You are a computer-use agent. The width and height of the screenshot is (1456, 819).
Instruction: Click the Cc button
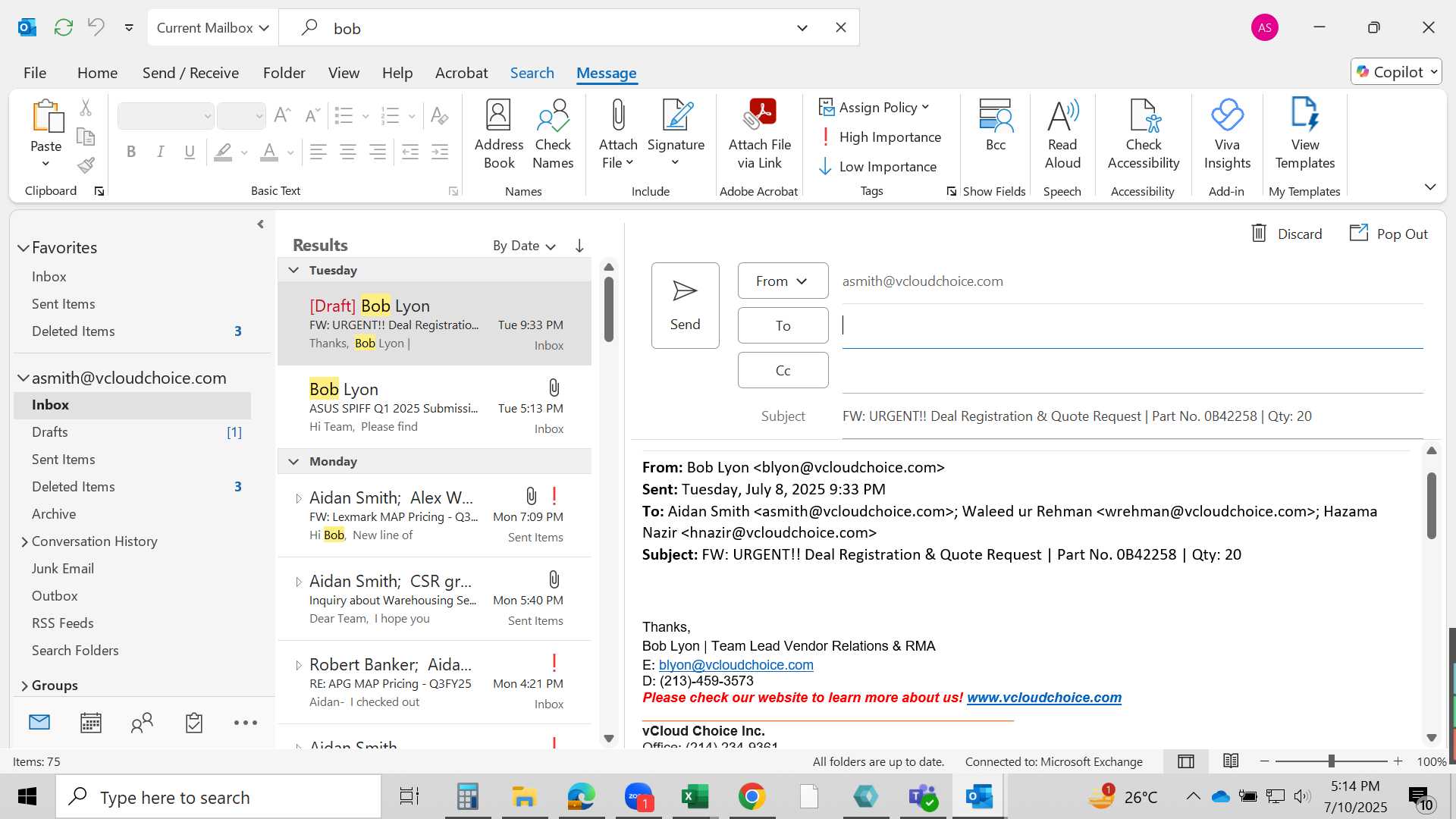783,370
